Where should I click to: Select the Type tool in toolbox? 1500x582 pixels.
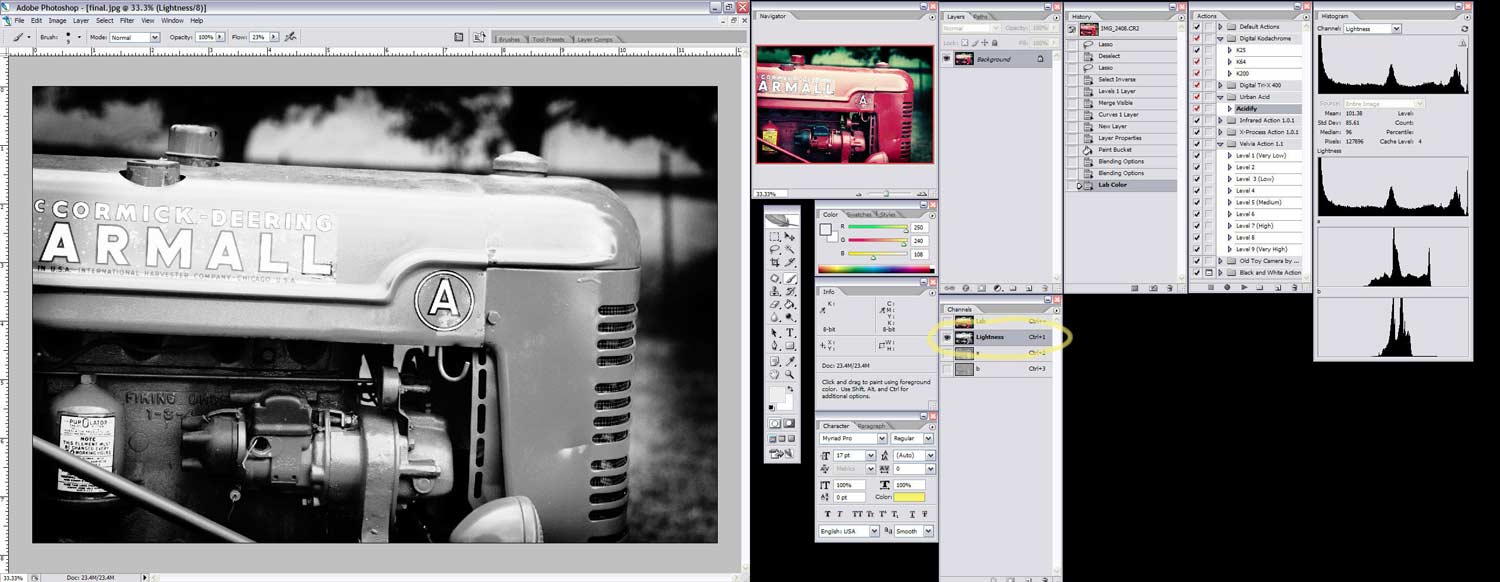(790, 332)
